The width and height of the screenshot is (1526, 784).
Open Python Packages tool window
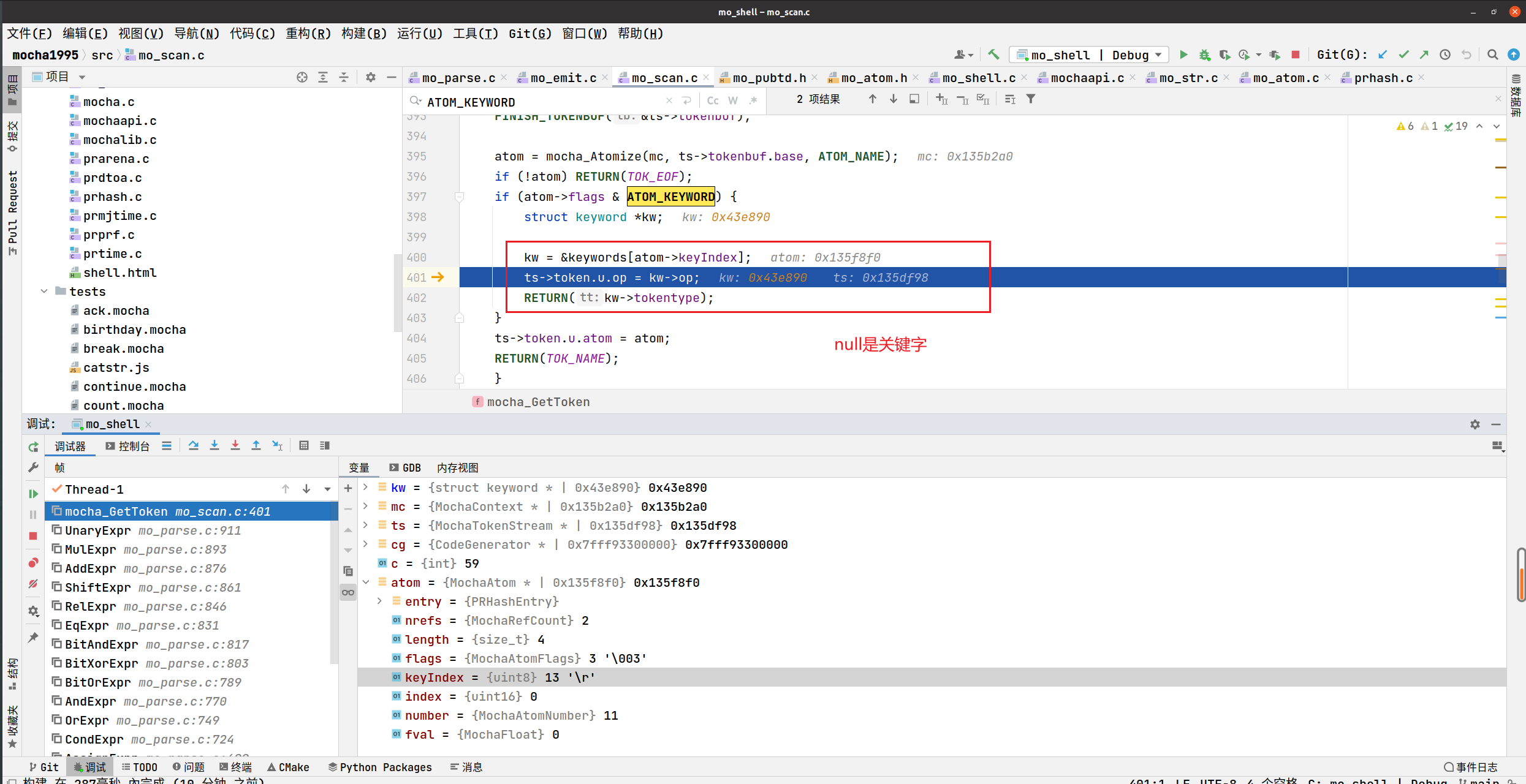pos(380,767)
